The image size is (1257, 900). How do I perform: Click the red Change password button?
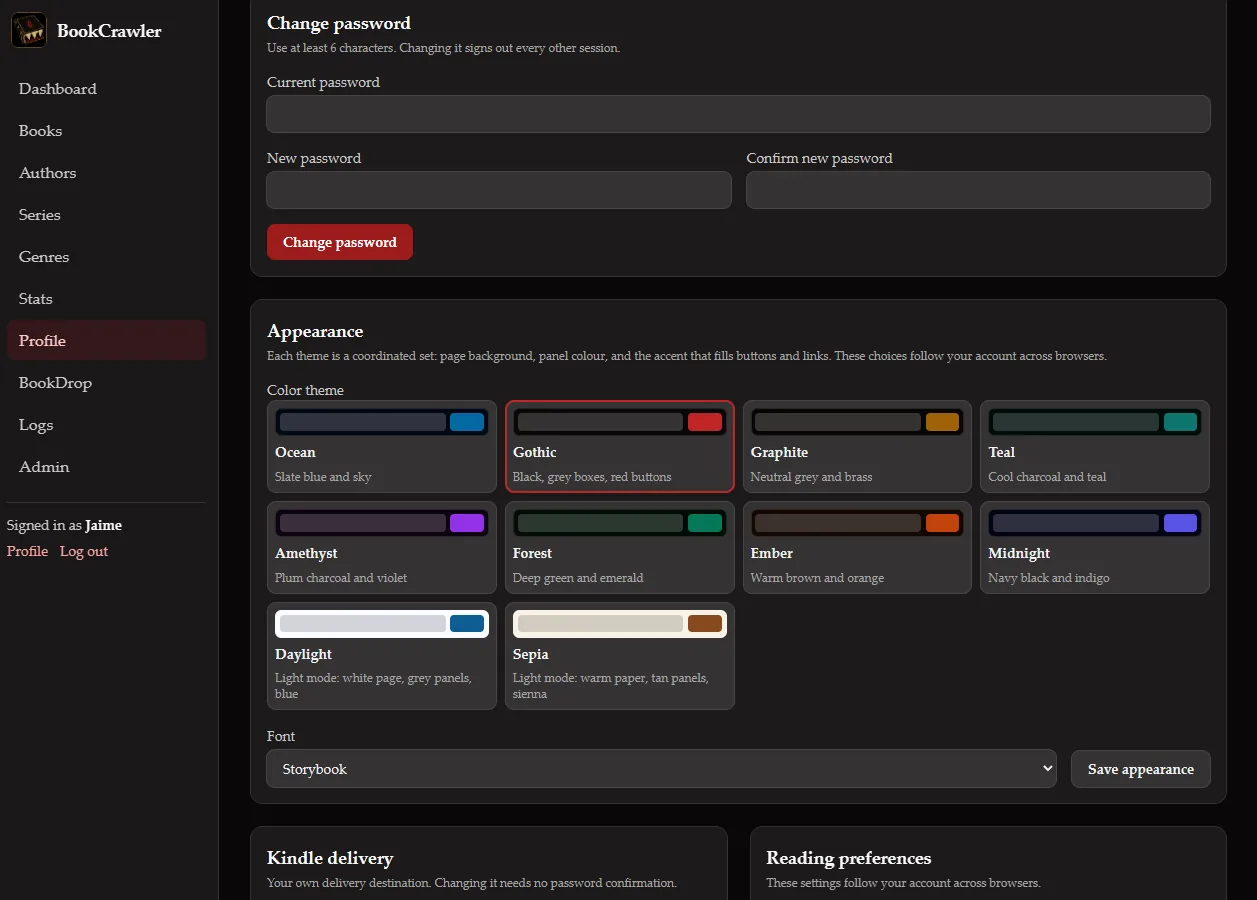pyautogui.click(x=340, y=242)
